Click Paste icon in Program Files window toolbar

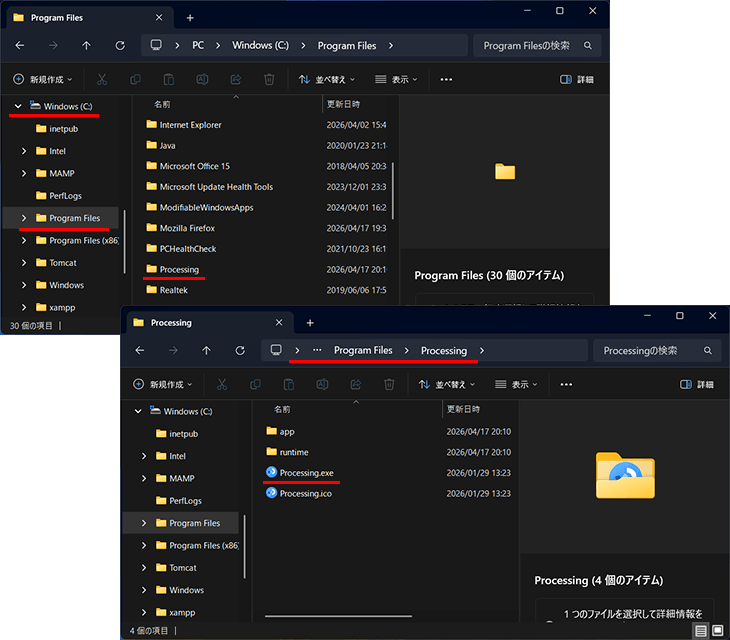169,80
